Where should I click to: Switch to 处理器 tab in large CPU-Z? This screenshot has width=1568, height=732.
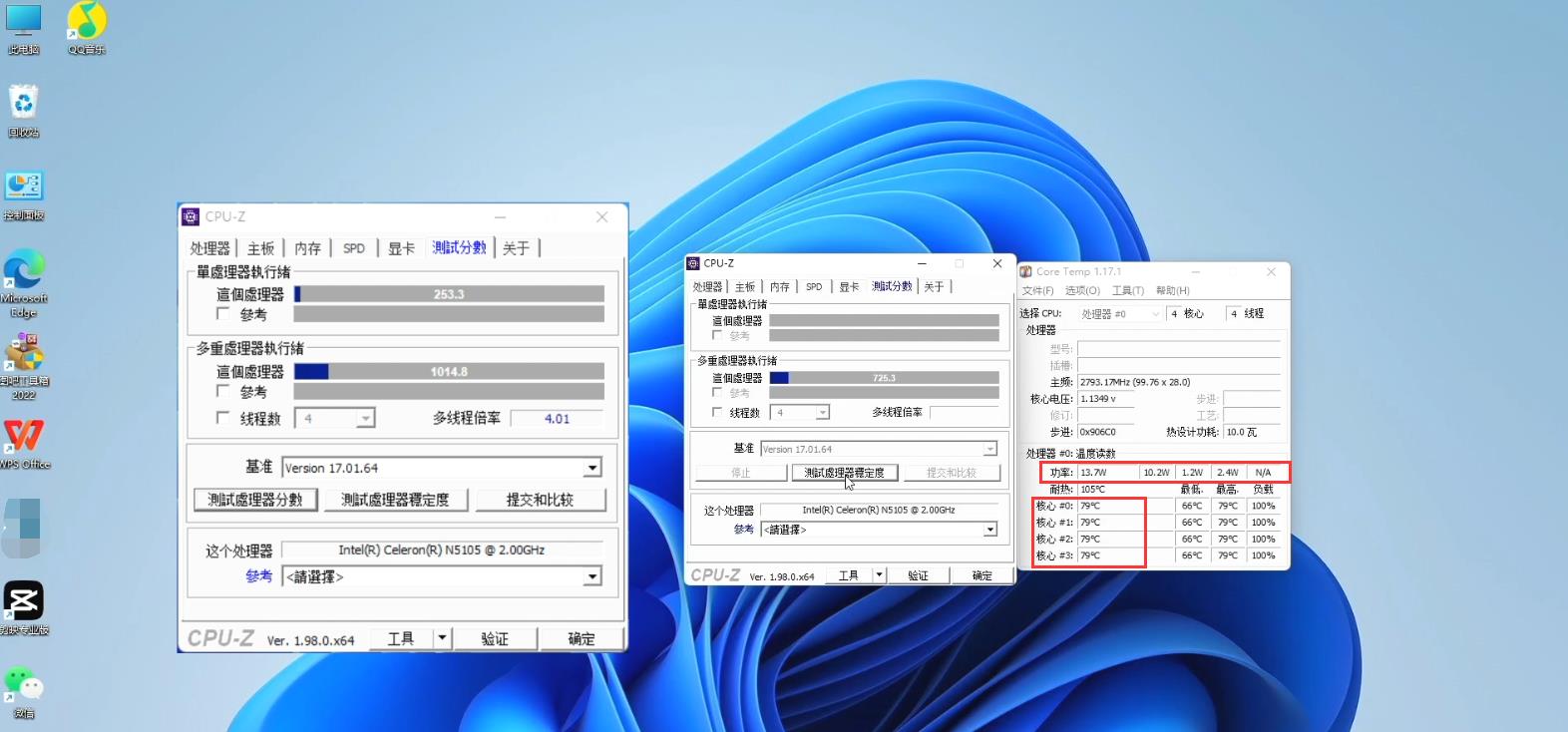(x=209, y=248)
